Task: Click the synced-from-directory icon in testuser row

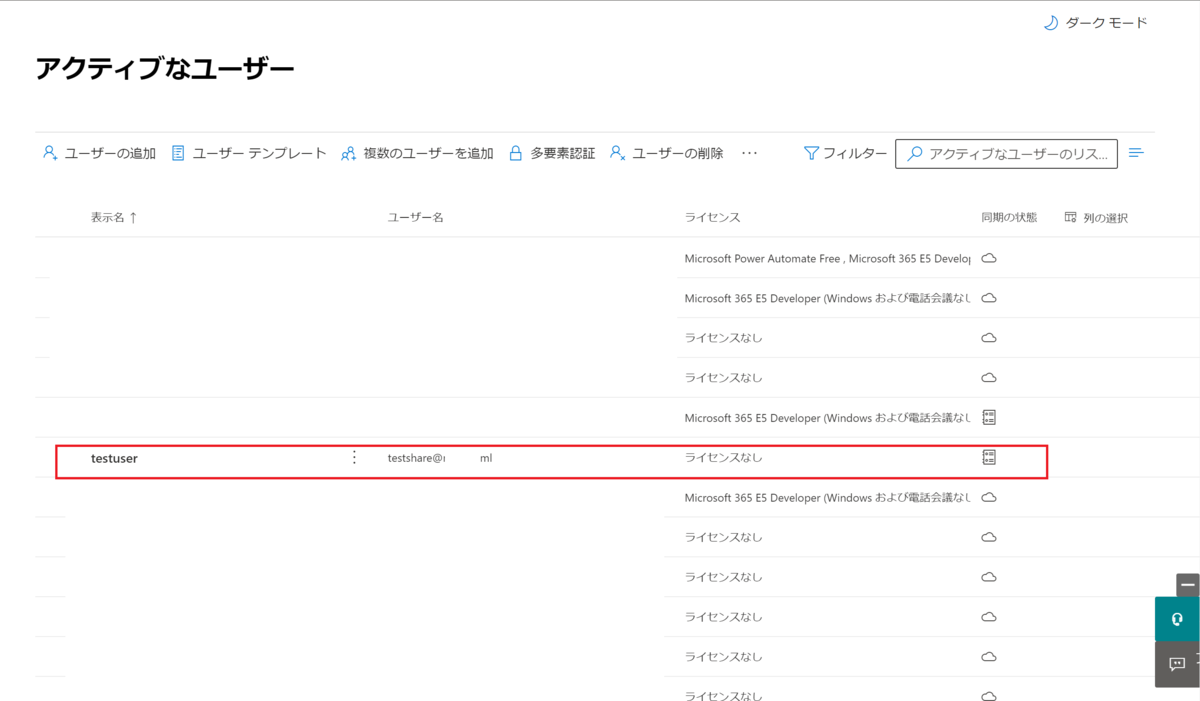Action: 989,457
